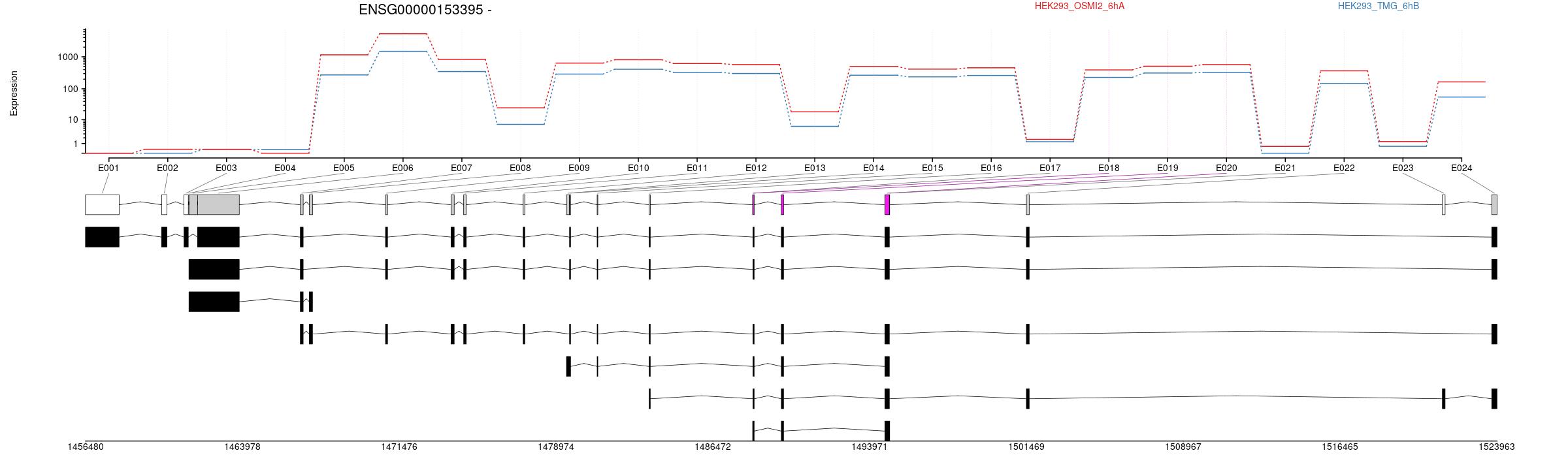Click the 1000 tick on expression axis
Viewport: 1568px width, 457px height.
coord(69,57)
